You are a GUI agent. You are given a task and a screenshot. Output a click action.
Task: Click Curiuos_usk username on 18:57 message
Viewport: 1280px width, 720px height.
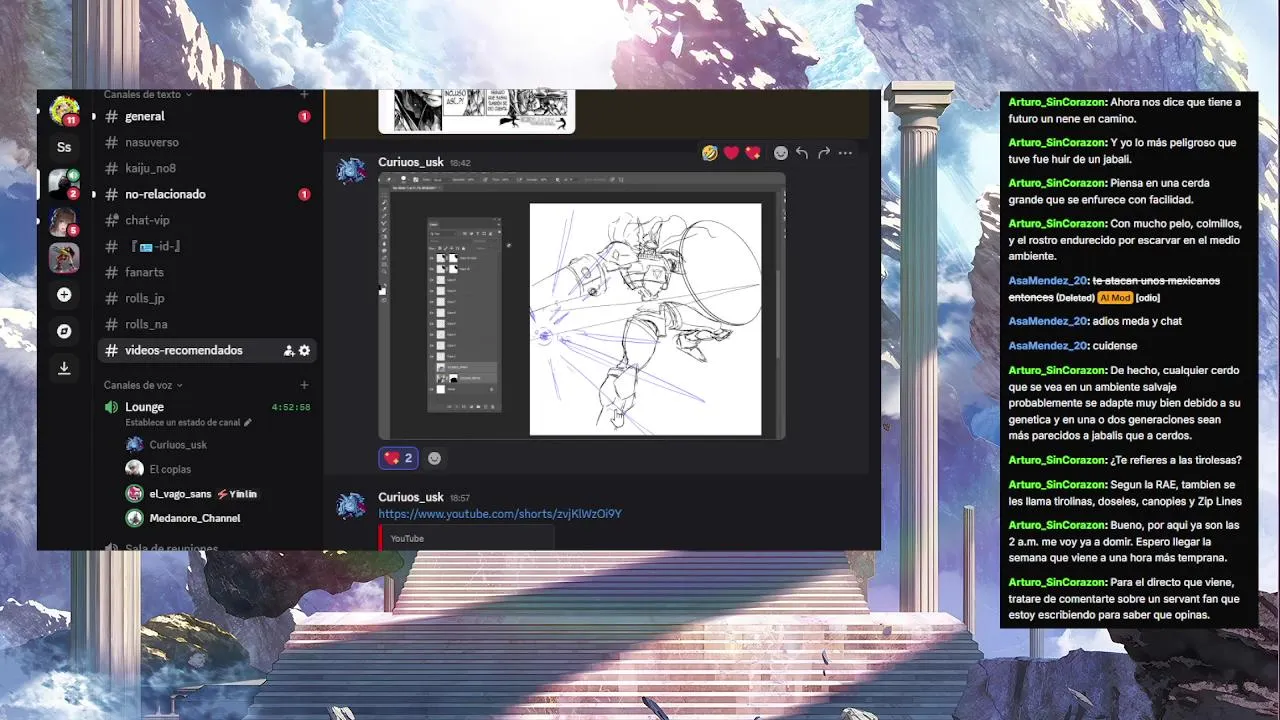click(x=410, y=497)
